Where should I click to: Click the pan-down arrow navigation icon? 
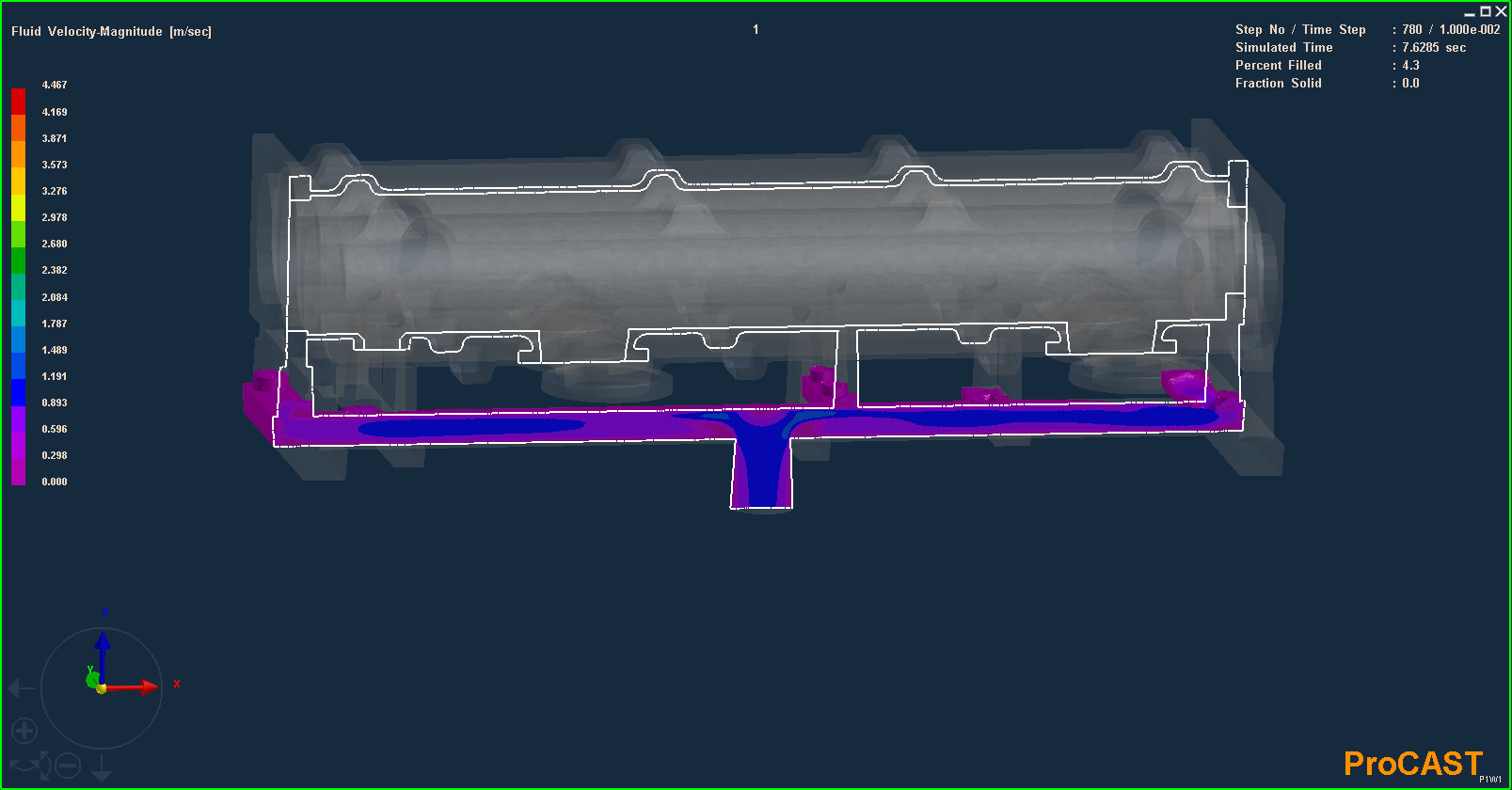point(102,770)
